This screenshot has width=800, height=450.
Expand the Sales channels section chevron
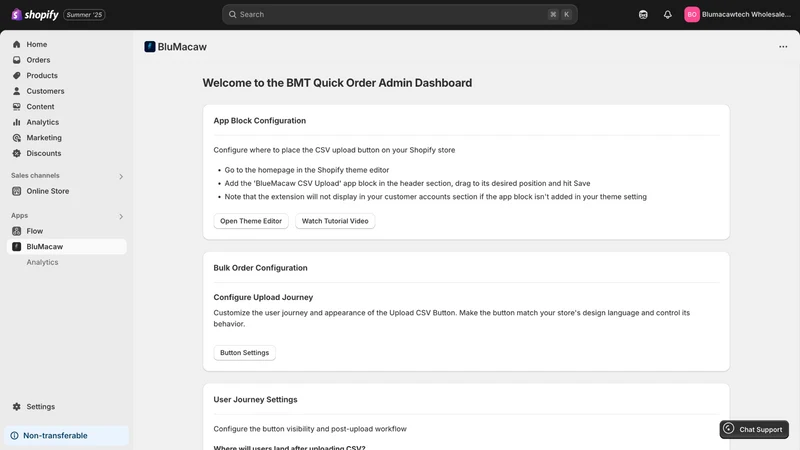(x=121, y=177)
